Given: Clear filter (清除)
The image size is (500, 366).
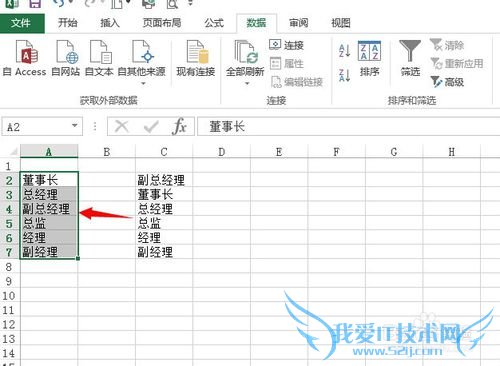Looking at the screenshot, I should pyautogui.click(x=447, y=45).
